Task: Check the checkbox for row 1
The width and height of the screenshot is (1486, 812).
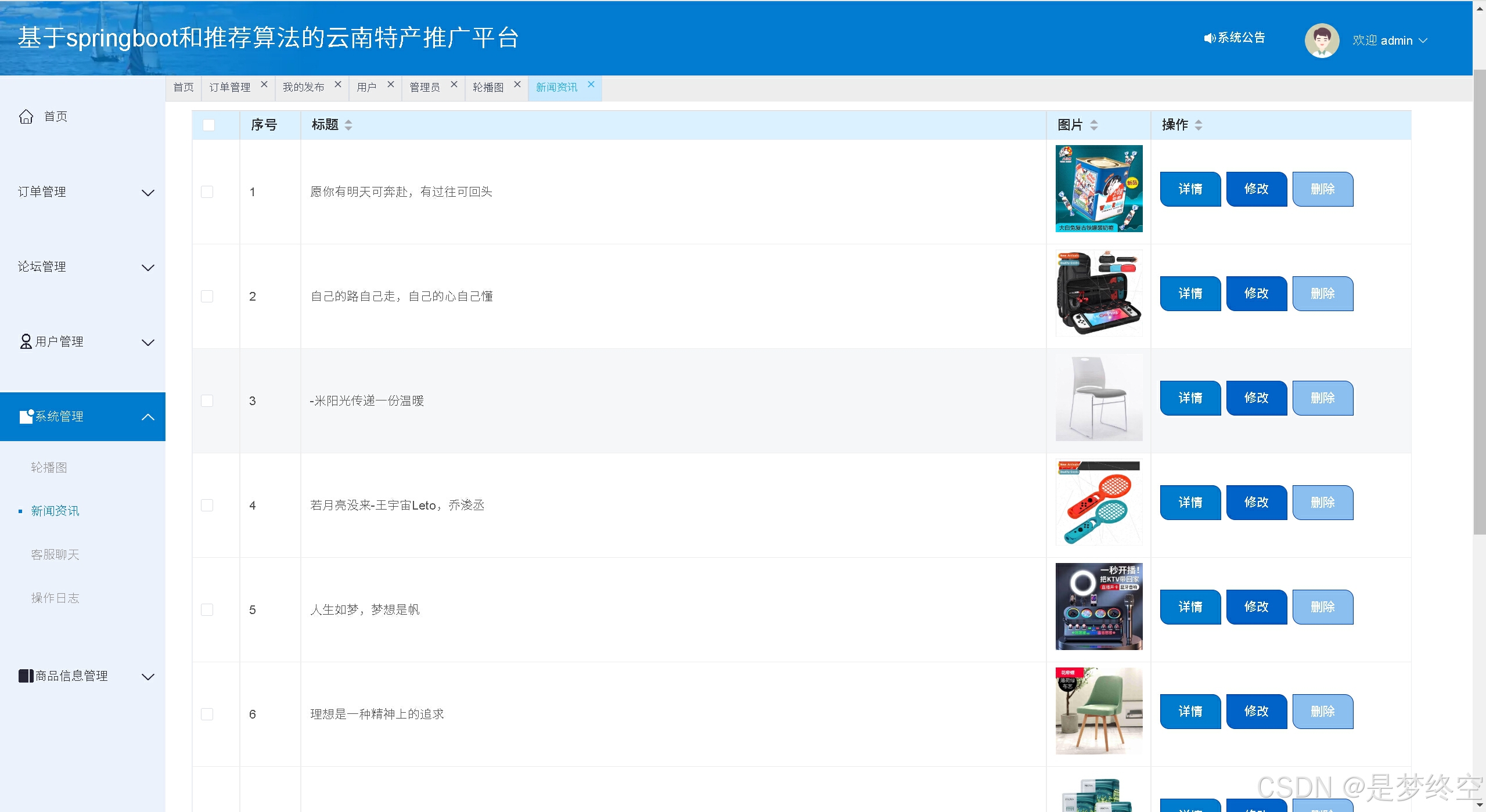Action: (x=207, y=192)
